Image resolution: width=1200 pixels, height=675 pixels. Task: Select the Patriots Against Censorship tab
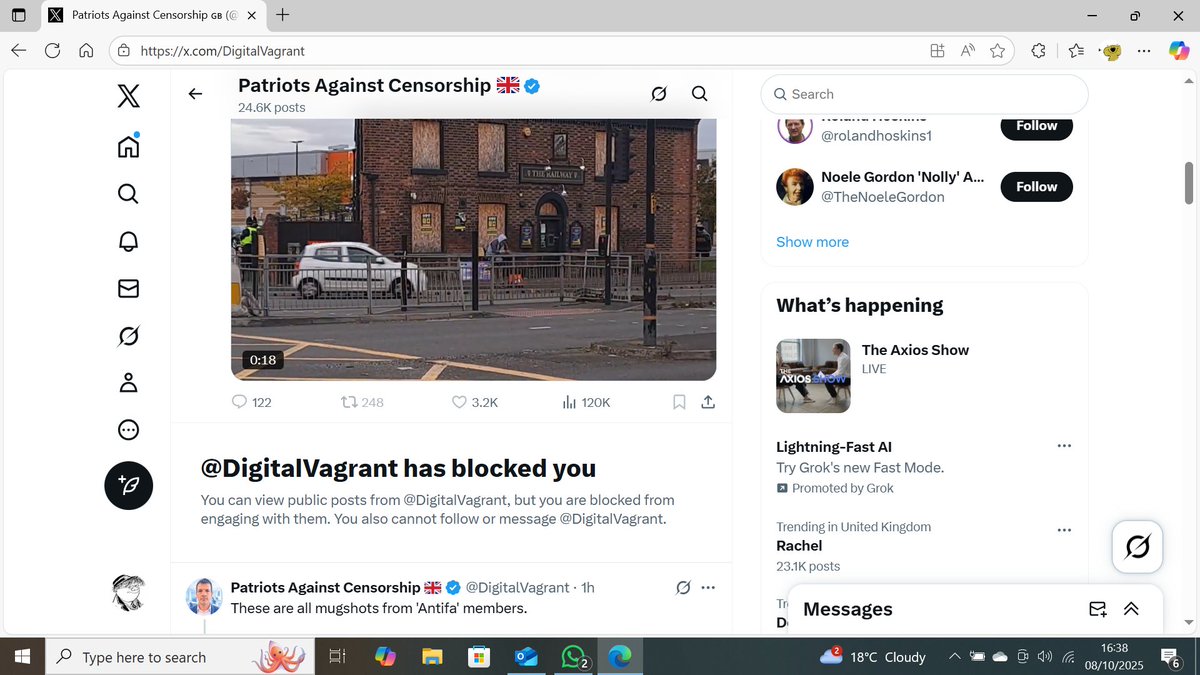(x=152, y=16)
